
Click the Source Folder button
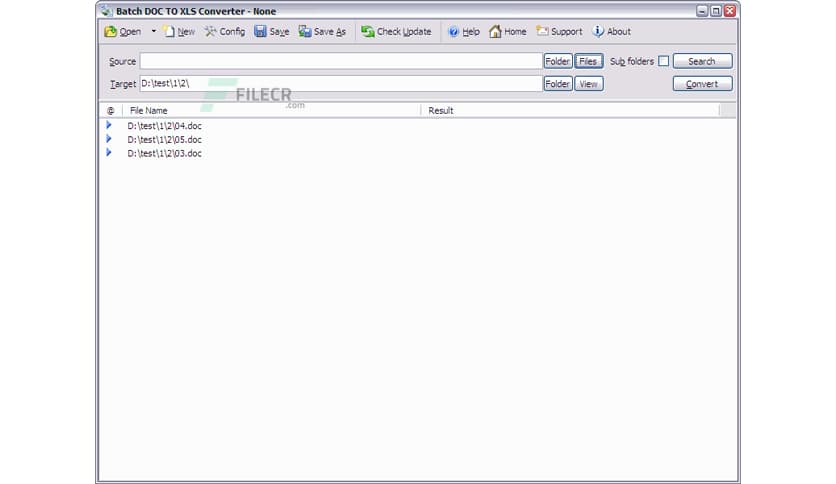click(x=558, y=61)
